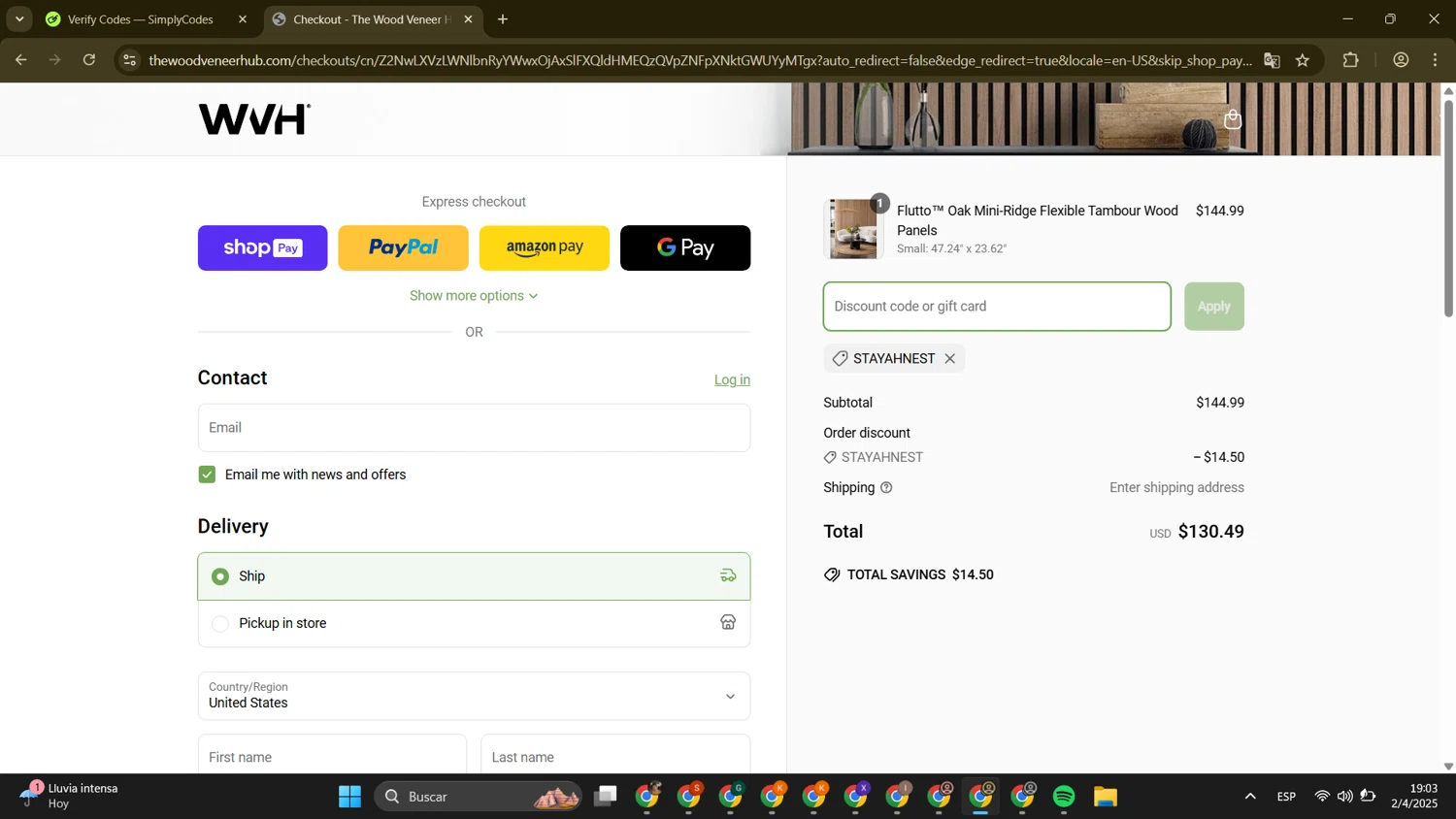Expand Show more options for express checkout
The width and height of the screenshot is (1456, 819).
474,296
